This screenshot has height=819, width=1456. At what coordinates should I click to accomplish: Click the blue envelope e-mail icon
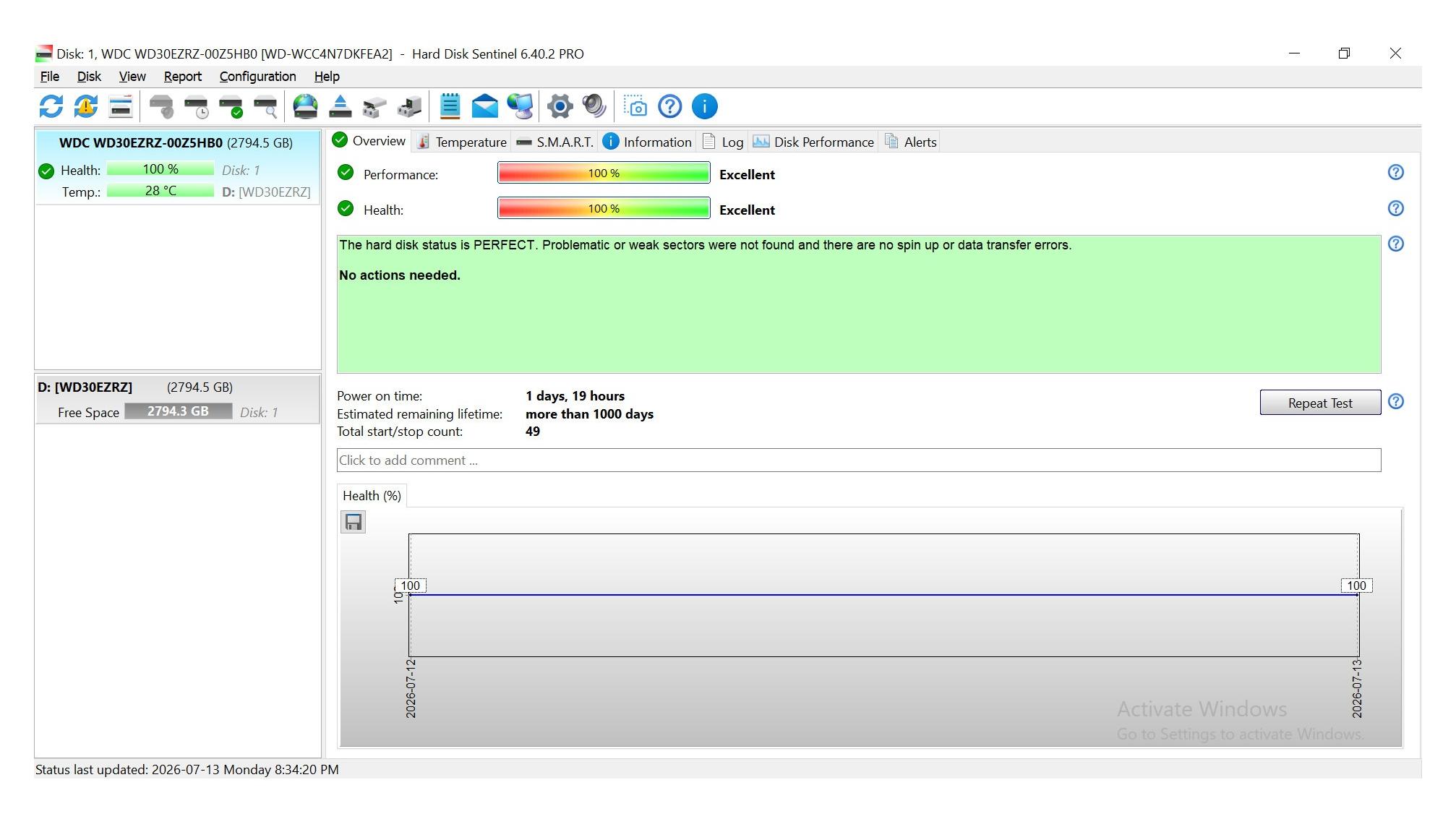pyautogui.click(x=484, y=106)
